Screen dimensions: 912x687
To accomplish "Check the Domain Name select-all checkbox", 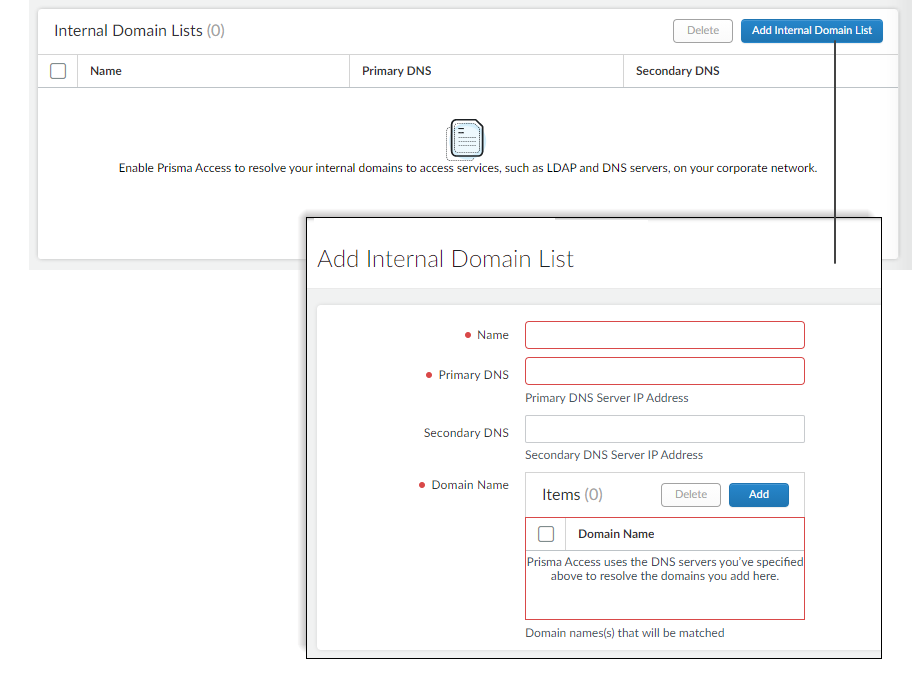I will pos(545,533).
